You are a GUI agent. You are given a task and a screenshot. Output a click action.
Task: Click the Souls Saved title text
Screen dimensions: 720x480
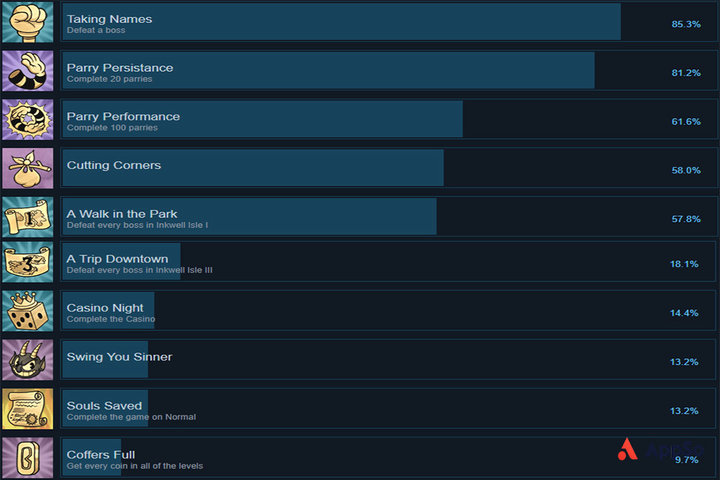tap(104, 406)
